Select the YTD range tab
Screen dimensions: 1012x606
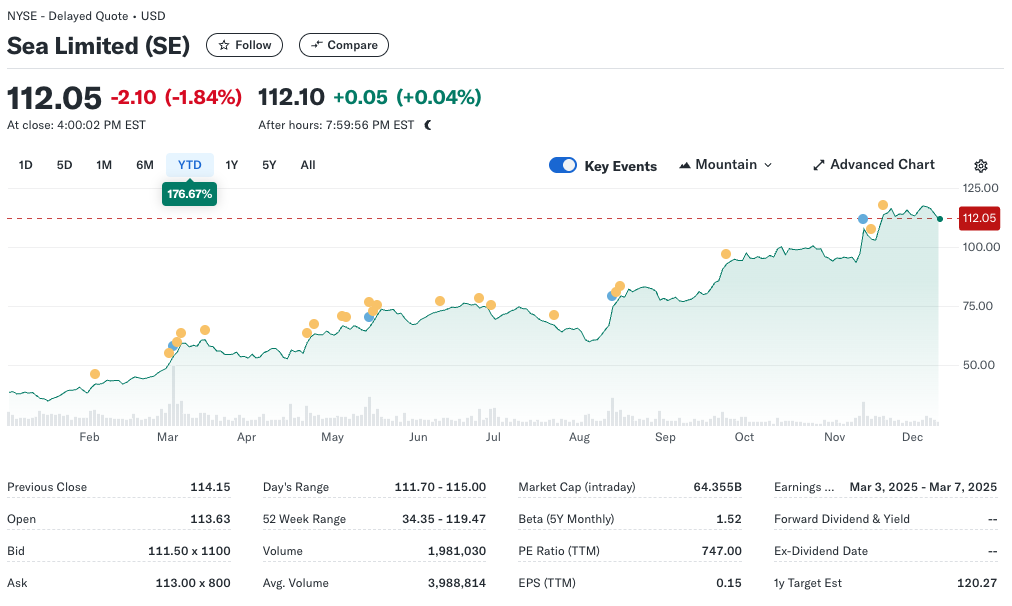pyautogui.click(x=190, y=165)
